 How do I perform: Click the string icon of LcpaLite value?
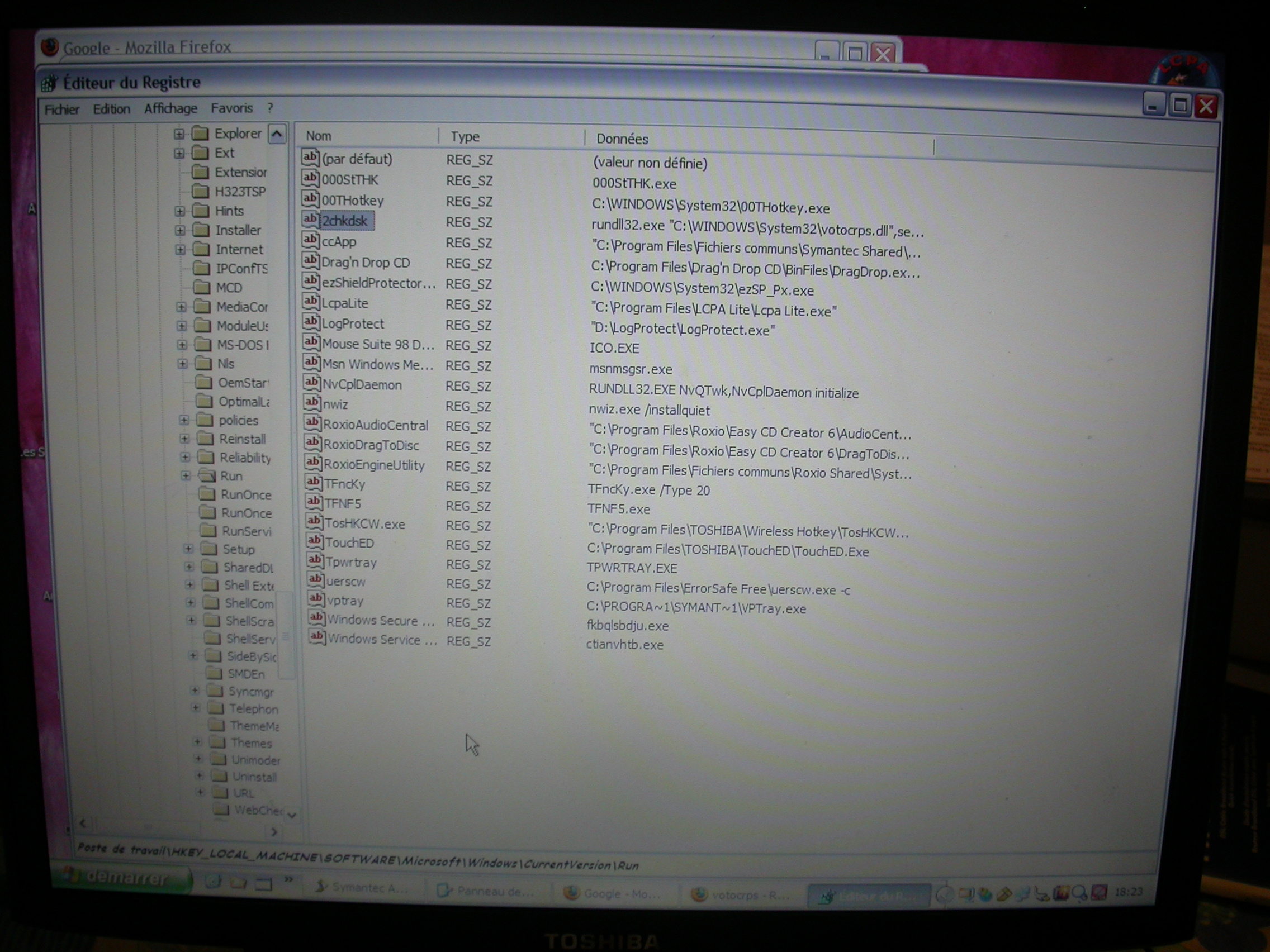coord(311,302)
